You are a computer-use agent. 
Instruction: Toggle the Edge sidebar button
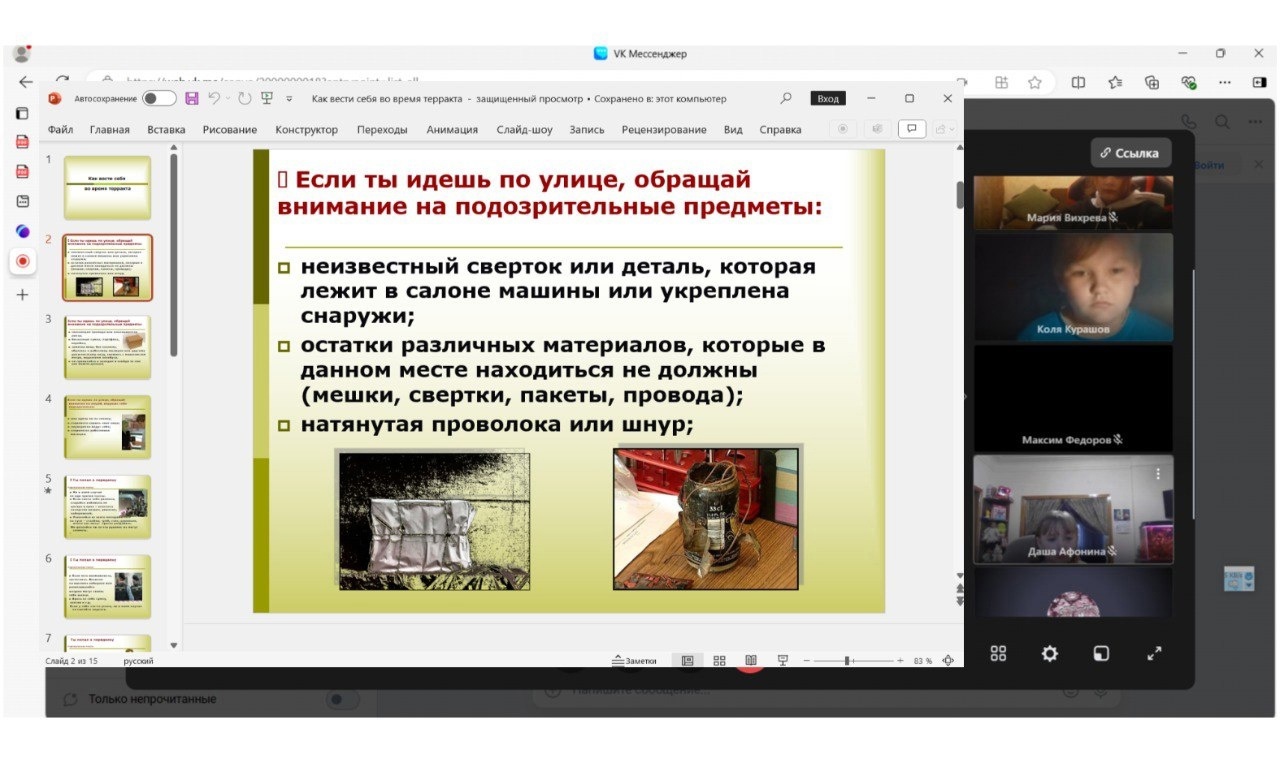pos(1262,83)
